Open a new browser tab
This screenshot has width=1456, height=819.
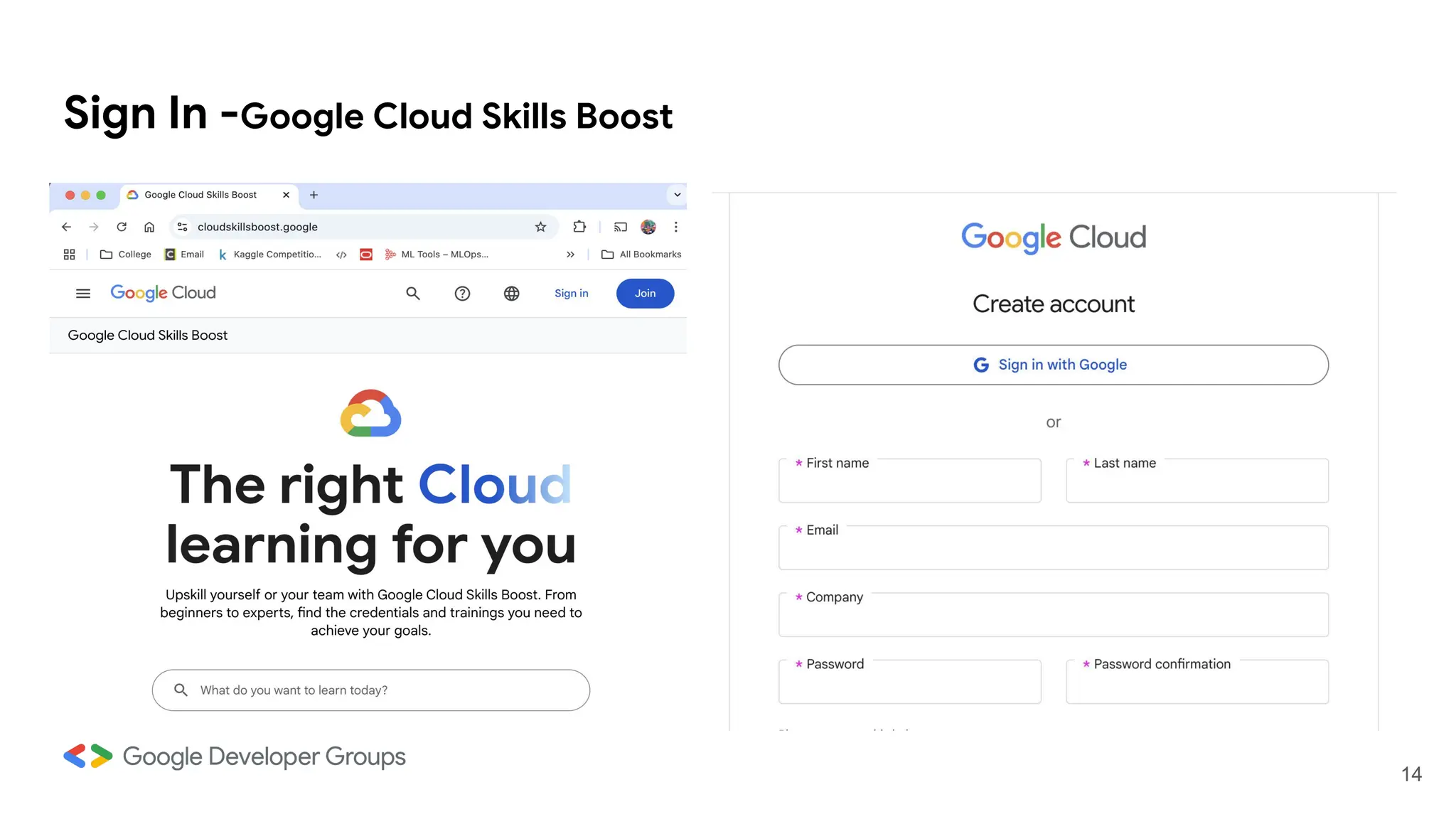(x=314, y=195)
